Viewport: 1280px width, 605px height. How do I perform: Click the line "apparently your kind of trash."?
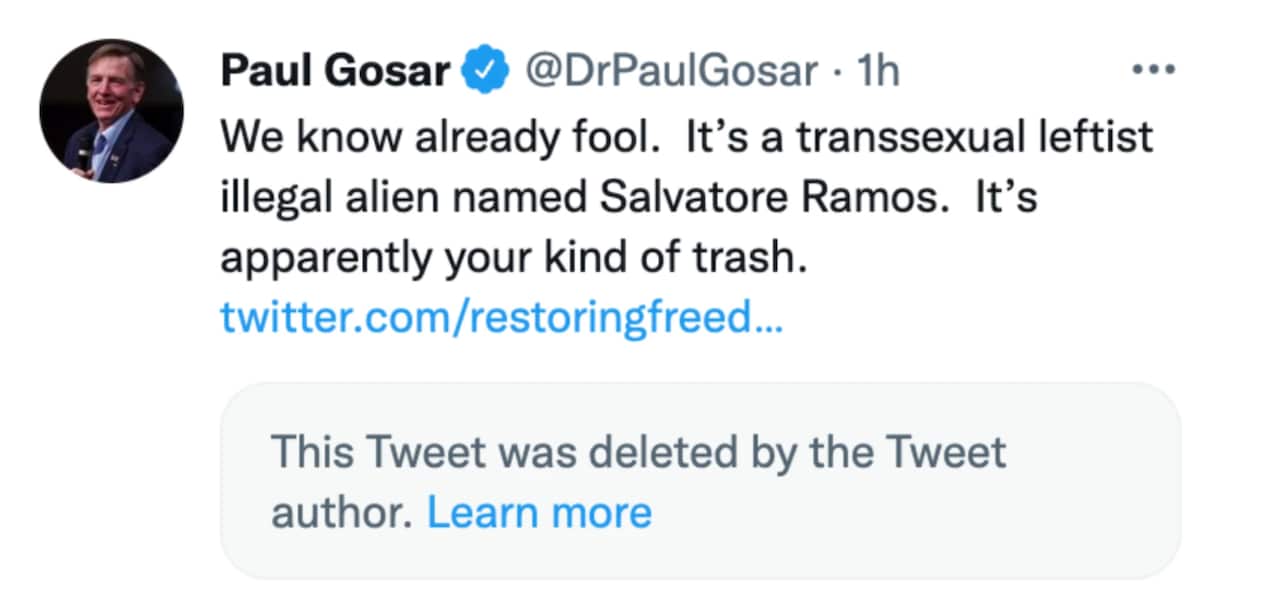pyautogui.click(x=512, y=258)
